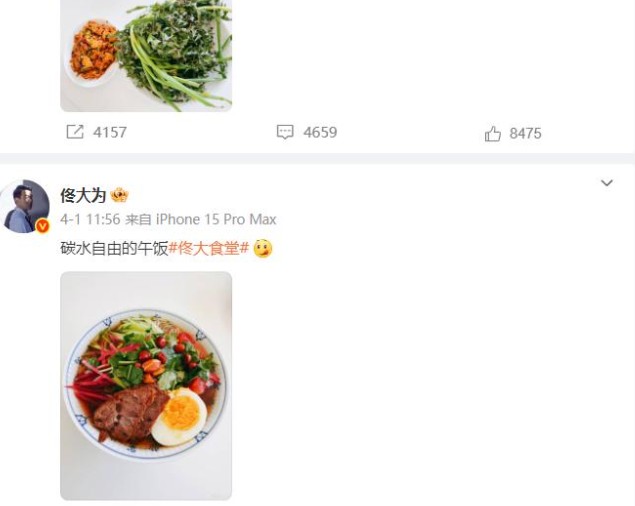Click the drooling emoji in post text
635x506 pixels.
click(x=263, y=248)
